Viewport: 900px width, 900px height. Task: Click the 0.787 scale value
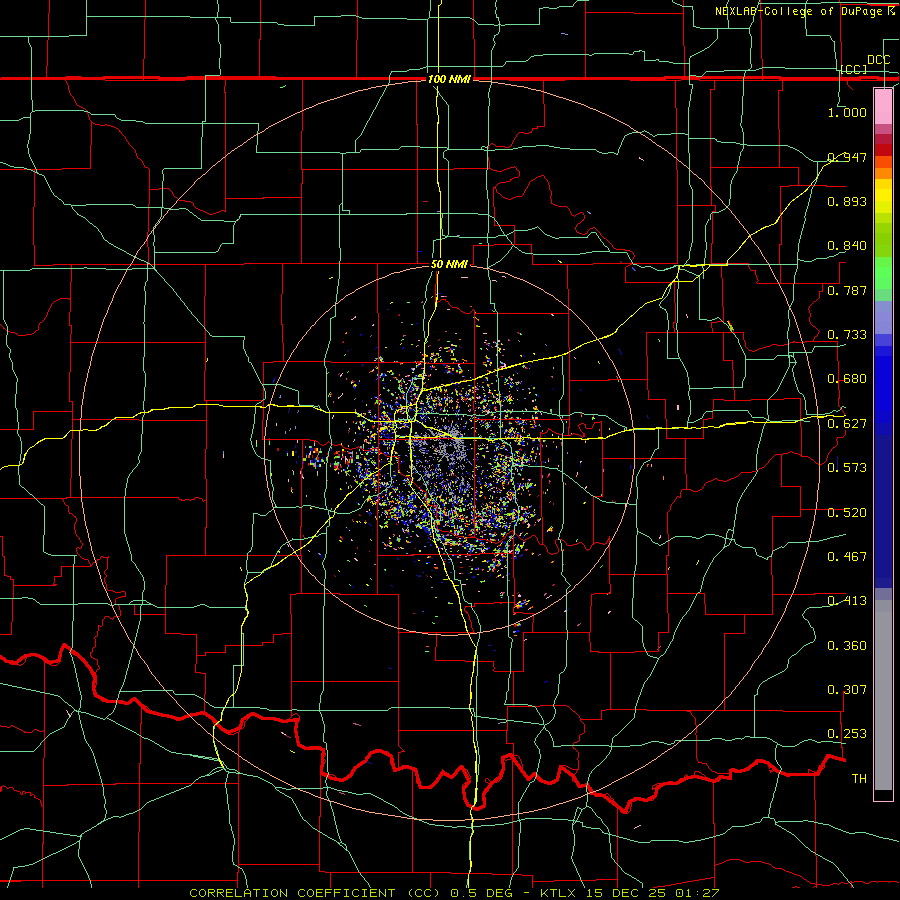click(847, 290)
